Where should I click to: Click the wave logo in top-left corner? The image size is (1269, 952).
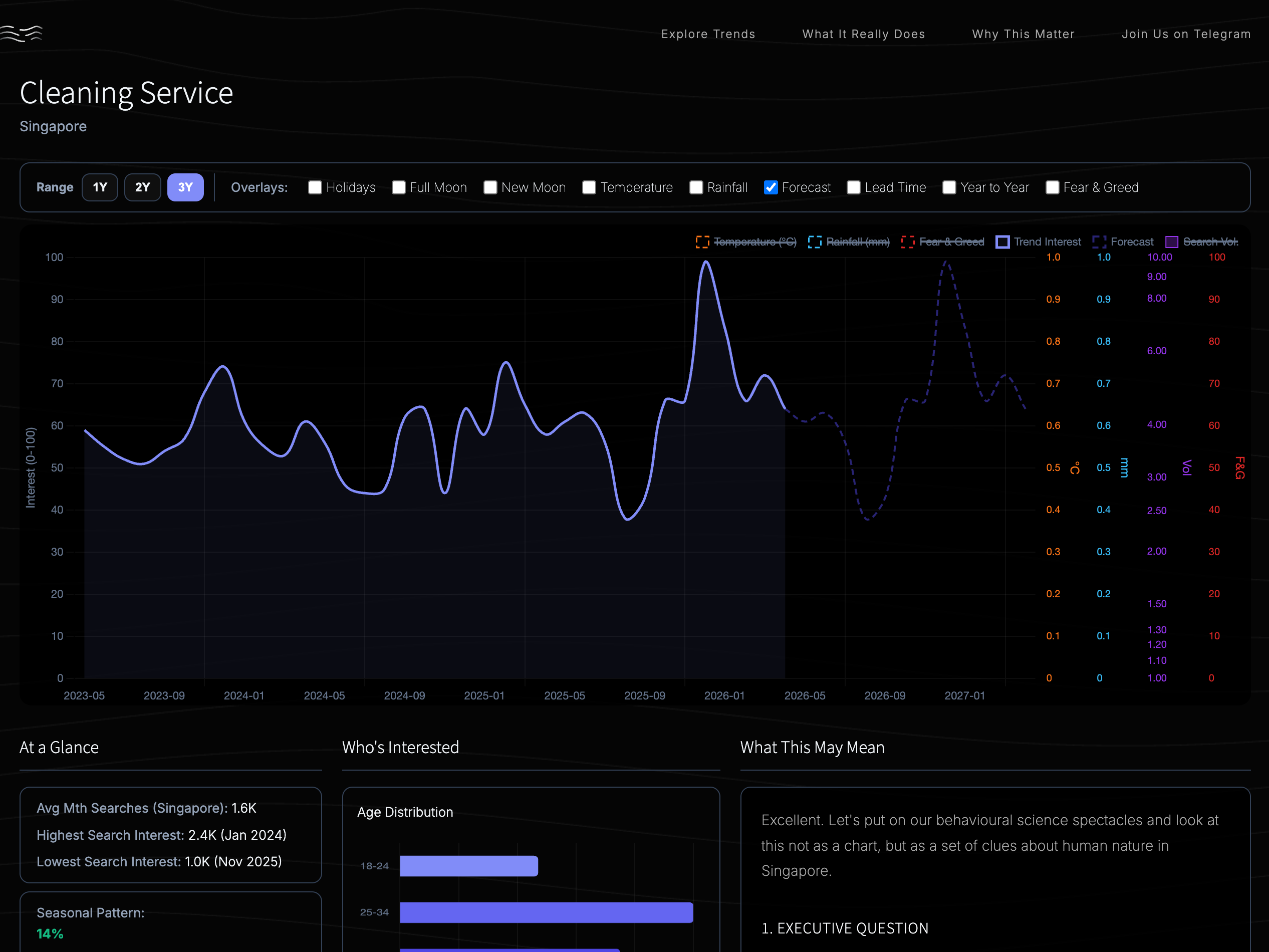point(21,33)
